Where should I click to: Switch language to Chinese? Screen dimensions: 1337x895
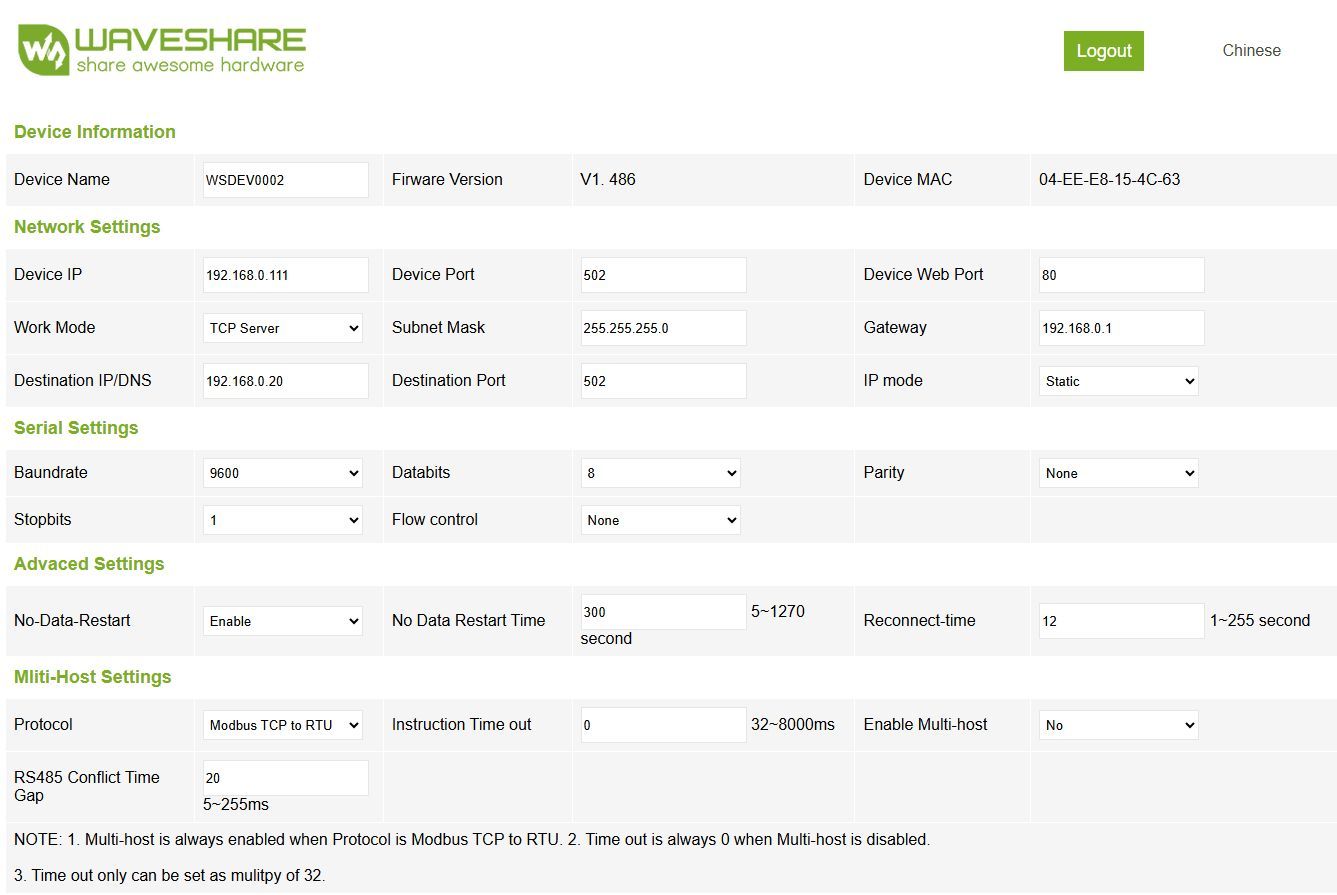tap(1251, 51)
